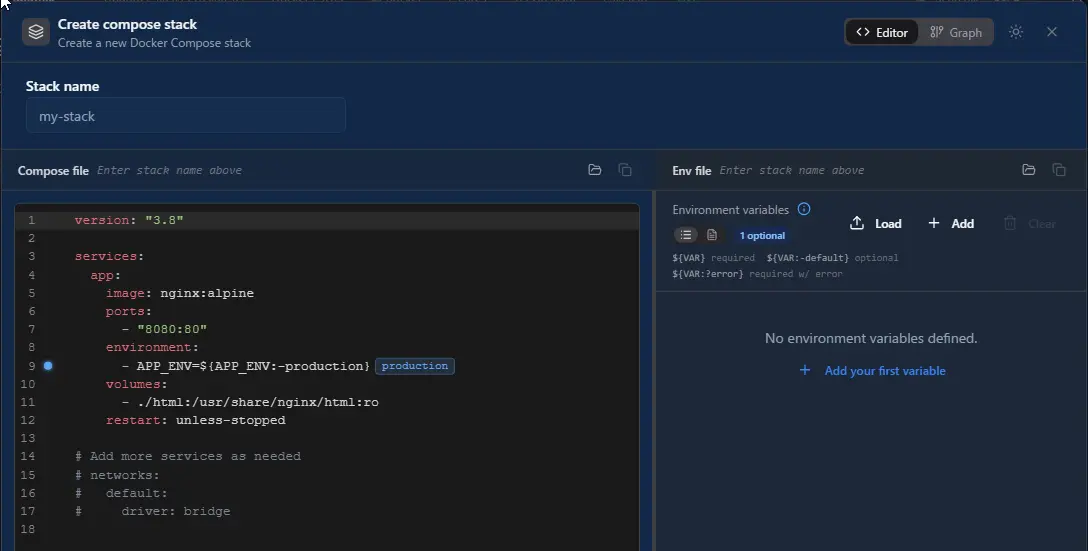Viewport: 1088px width, 551px height.
Task: Copy the Env file contents icon
Action: pos(1059,170)
